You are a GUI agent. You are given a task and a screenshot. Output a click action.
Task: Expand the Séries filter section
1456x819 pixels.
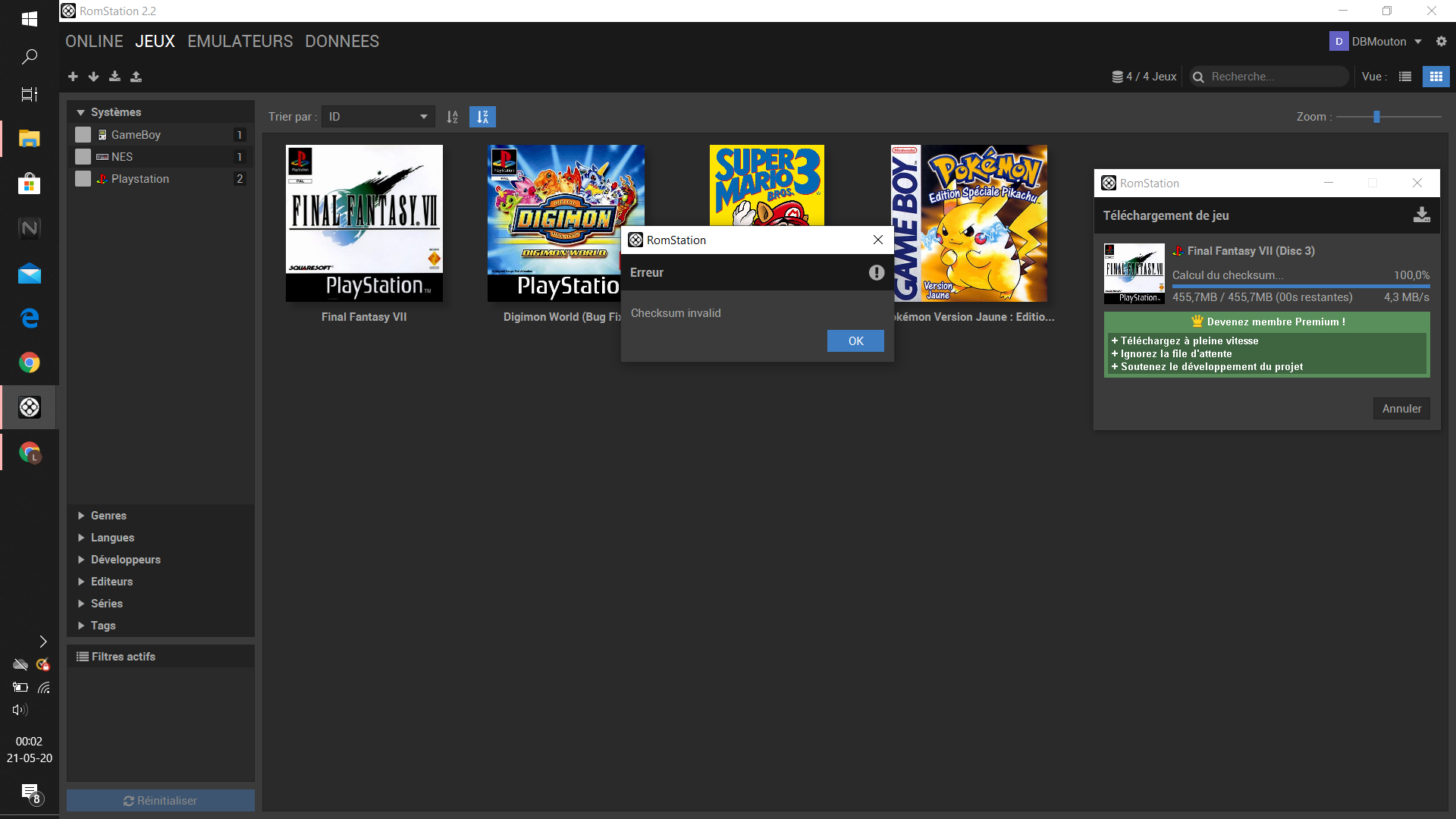click(x=80, y=604)
